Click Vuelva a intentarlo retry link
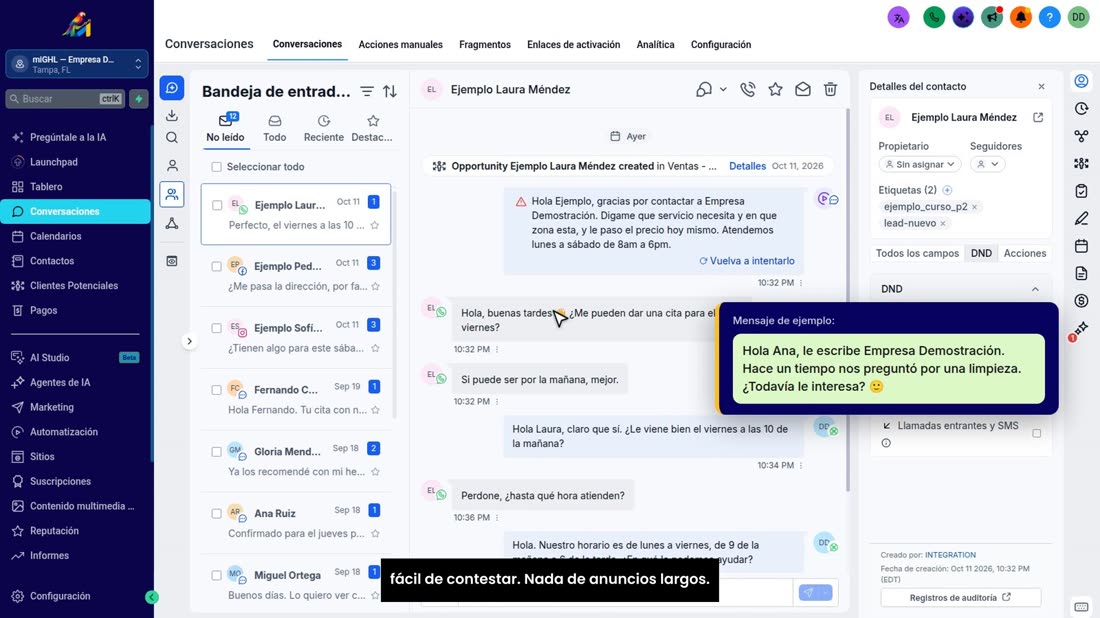Screen dimensions: 1100x618 746,261
